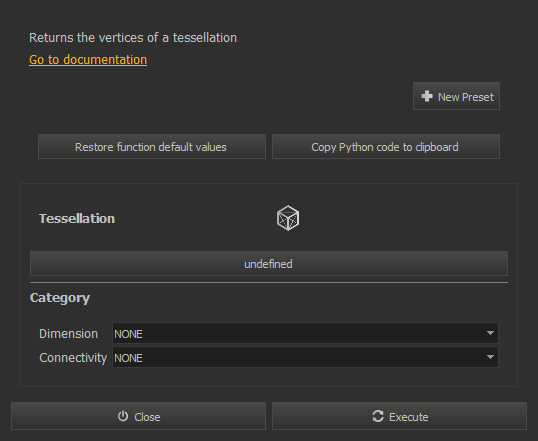Copy Python code to clipboard
The height and width of the screenshot is (441, 538).
pyautogui.click(x=386, y=147)
